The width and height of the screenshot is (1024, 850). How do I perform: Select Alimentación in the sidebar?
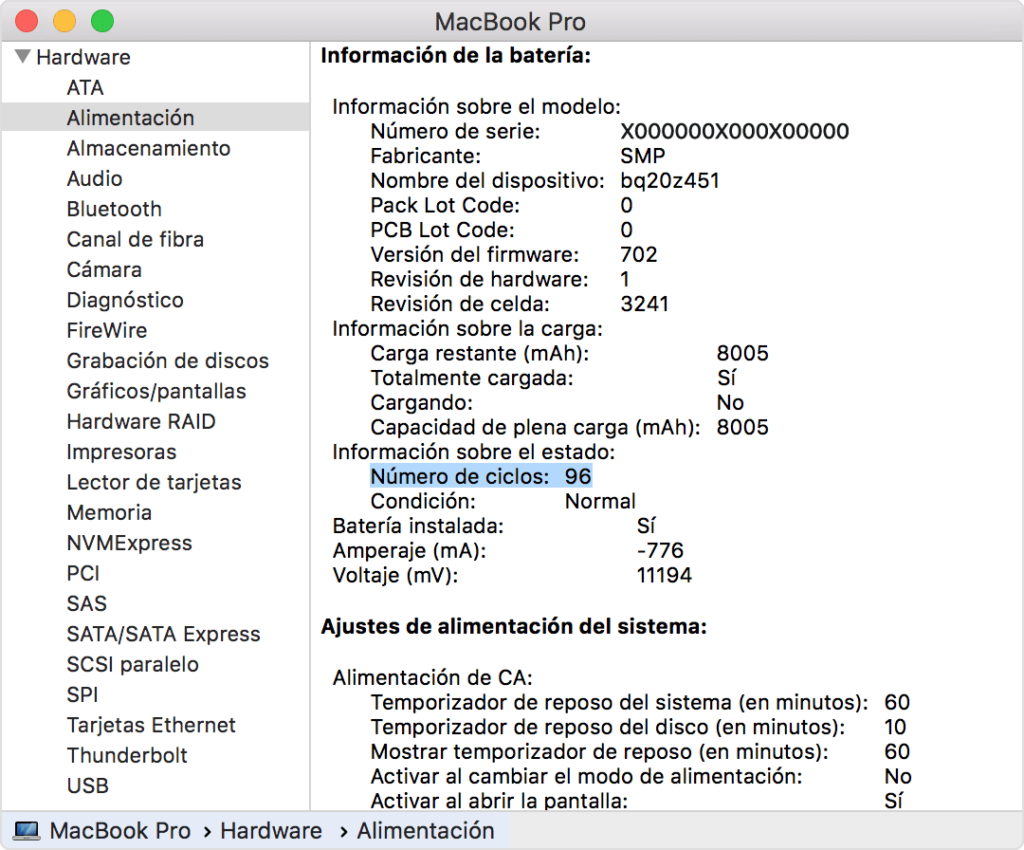click(x=155, y=118)
